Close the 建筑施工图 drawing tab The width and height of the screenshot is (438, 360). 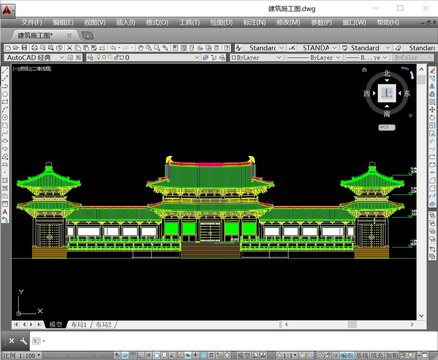[x=69, y=35]
